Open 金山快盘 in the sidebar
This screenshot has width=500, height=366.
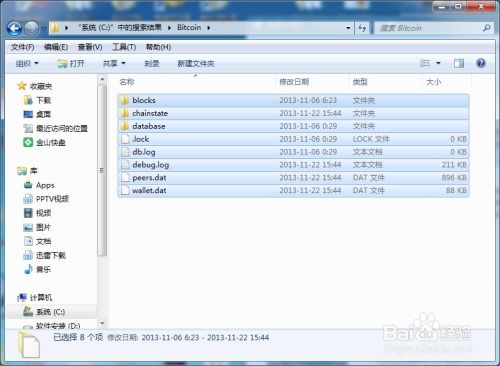pos(44,143)
